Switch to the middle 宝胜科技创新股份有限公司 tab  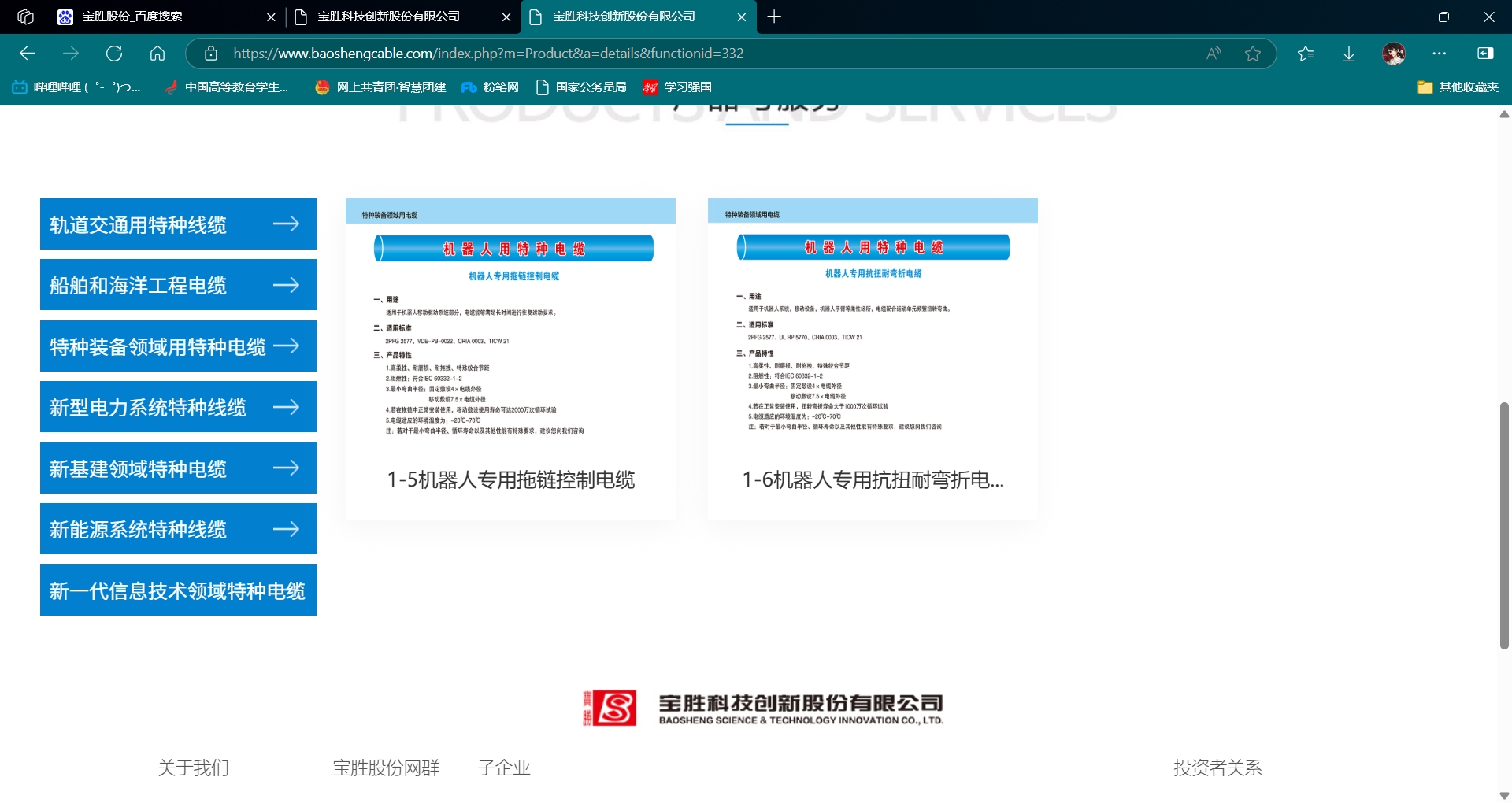tap(388, 17)
